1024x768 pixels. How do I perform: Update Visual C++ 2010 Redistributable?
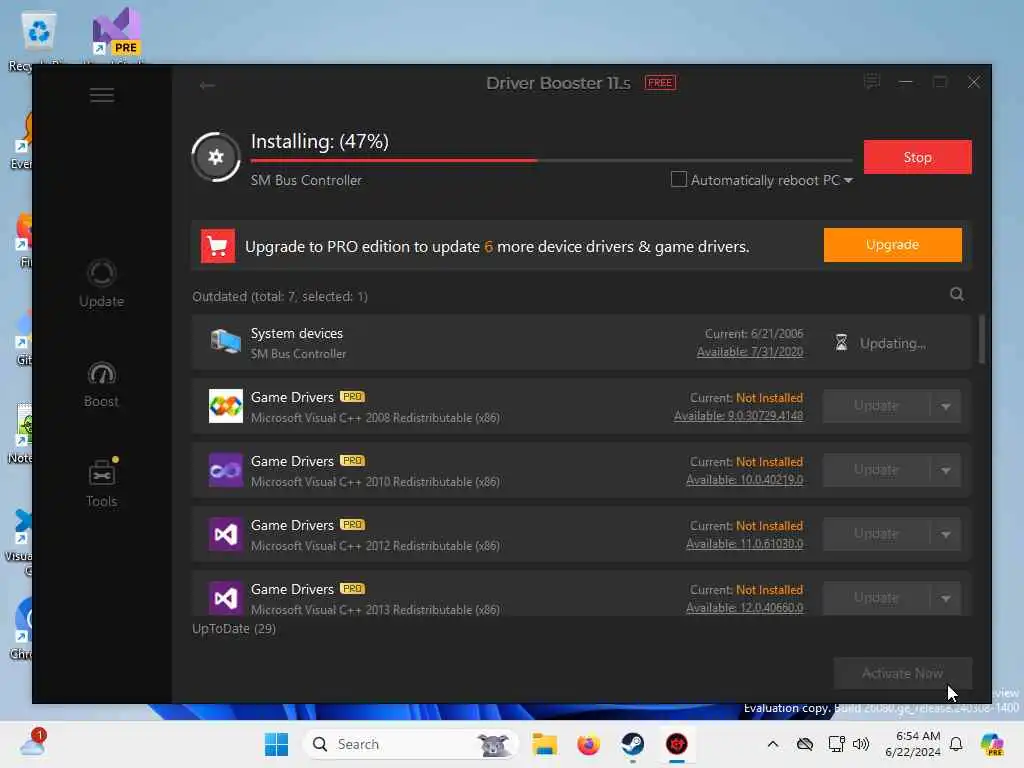876,470
